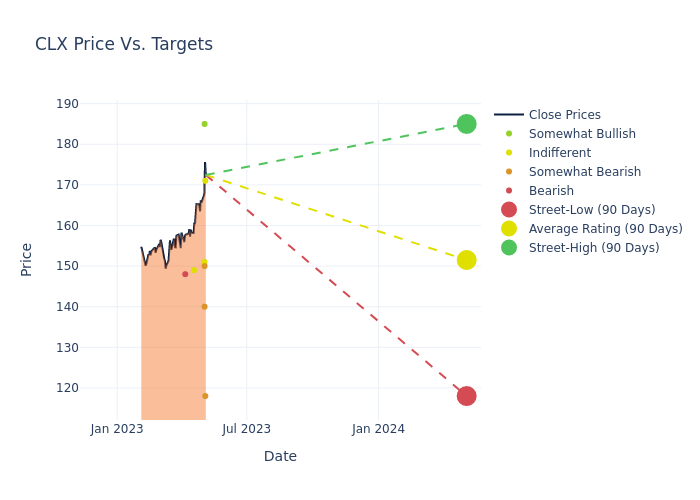Click the Jul 2023 x-axis label

point(246,429)
